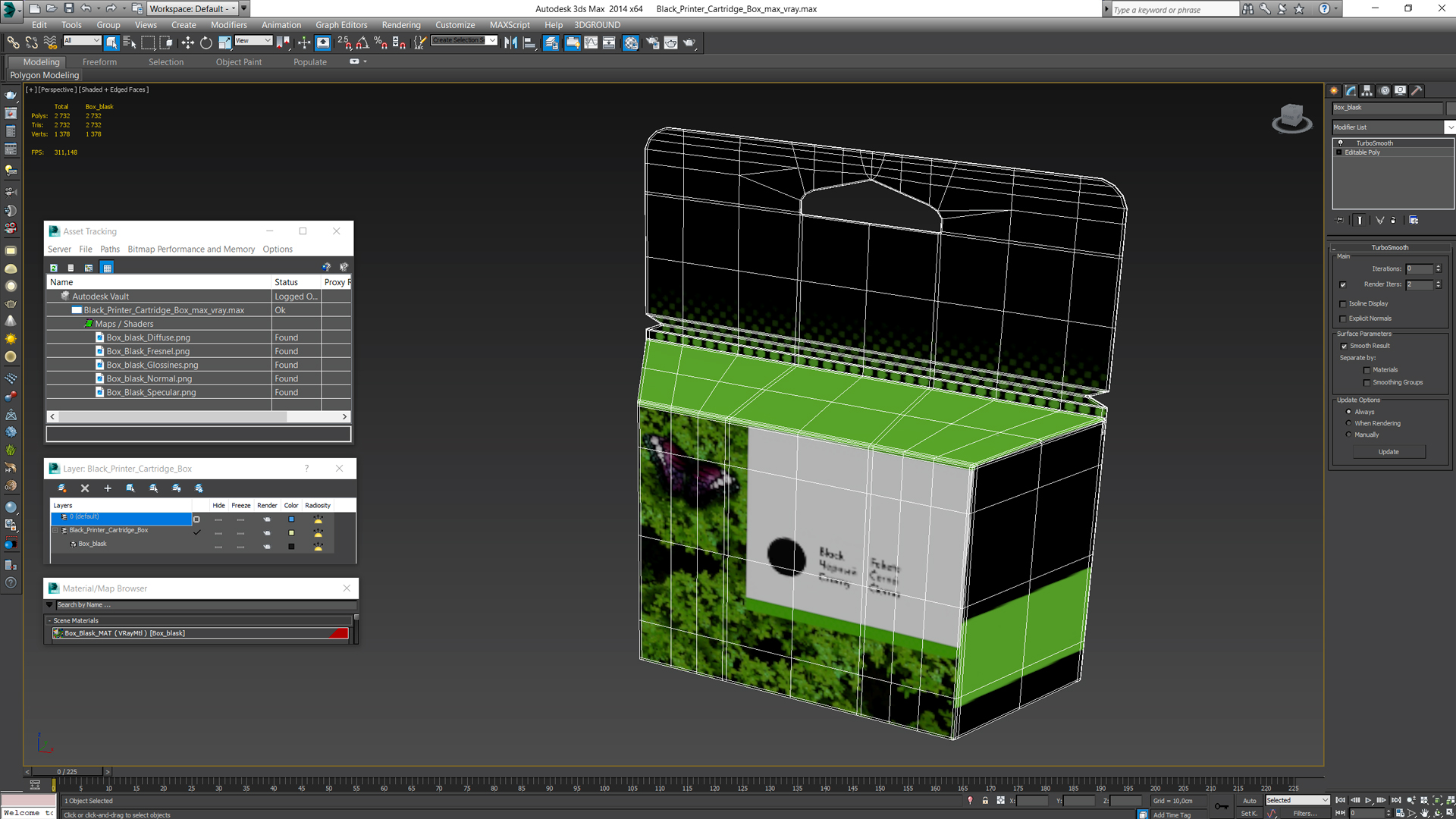
Task: Open the Modify command panel tab
Action: point(1351,90)
